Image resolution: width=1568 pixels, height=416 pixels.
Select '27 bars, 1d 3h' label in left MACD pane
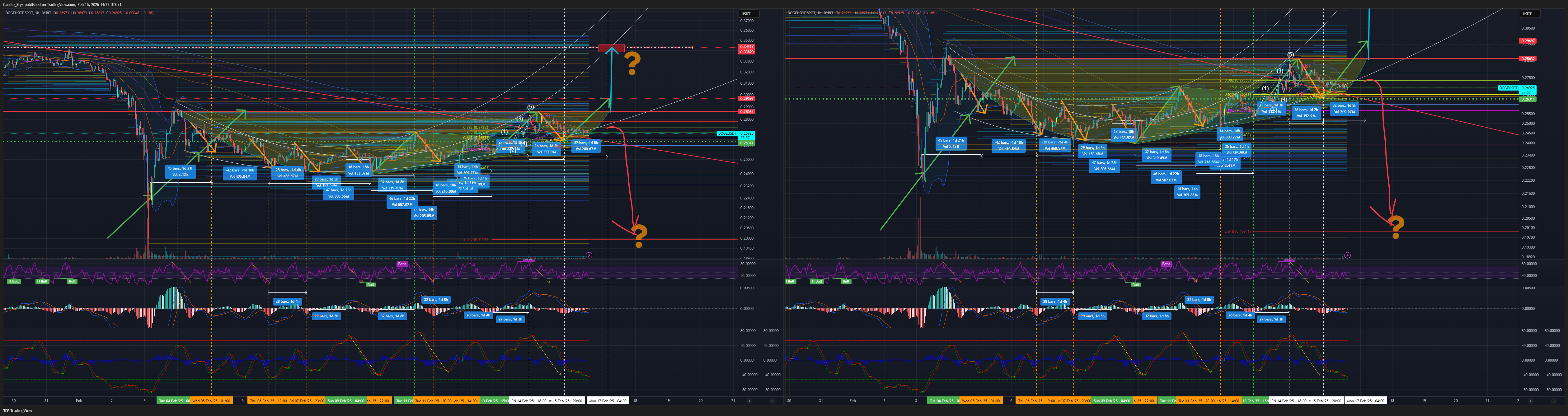click(510, 319)
